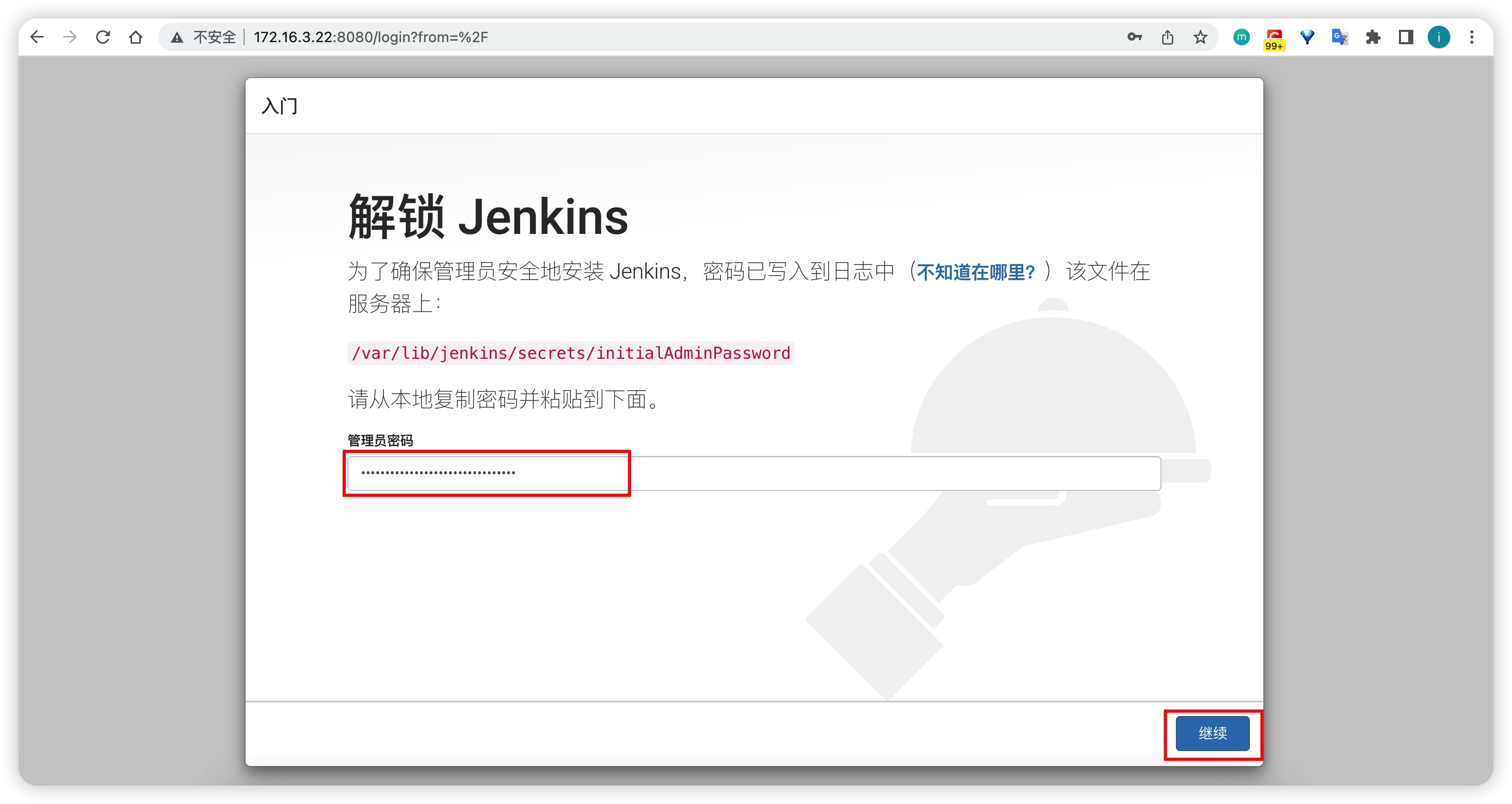Focus the 管理员密码 password field

pyautogui.click(x=753, y=473)
